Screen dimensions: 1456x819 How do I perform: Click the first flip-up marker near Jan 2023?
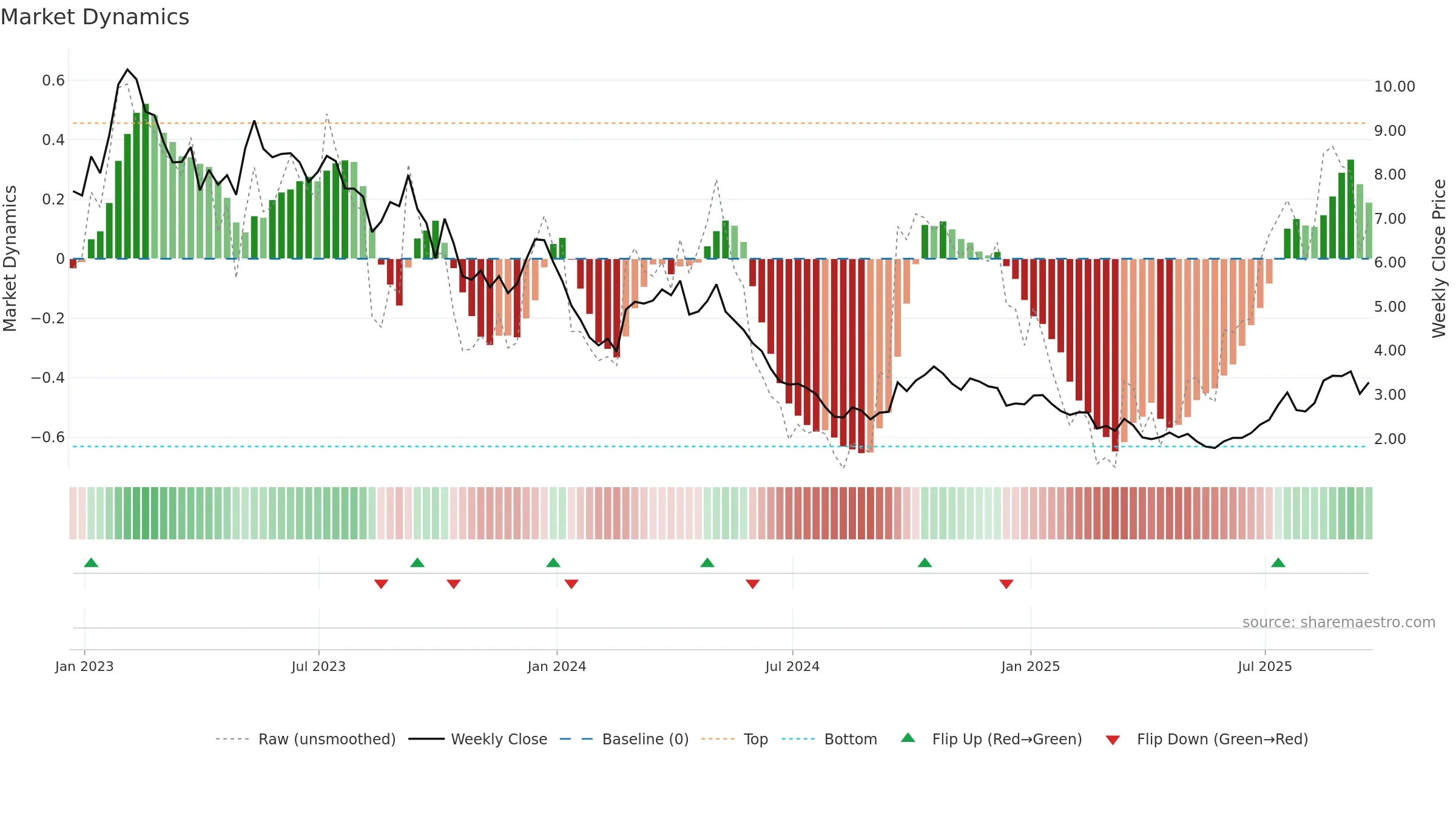pos(91,562)
